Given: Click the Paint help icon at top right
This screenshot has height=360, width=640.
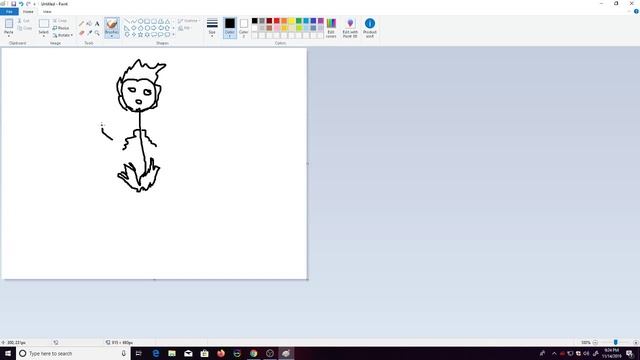Looking at the screenshot, I should [636, 11].
